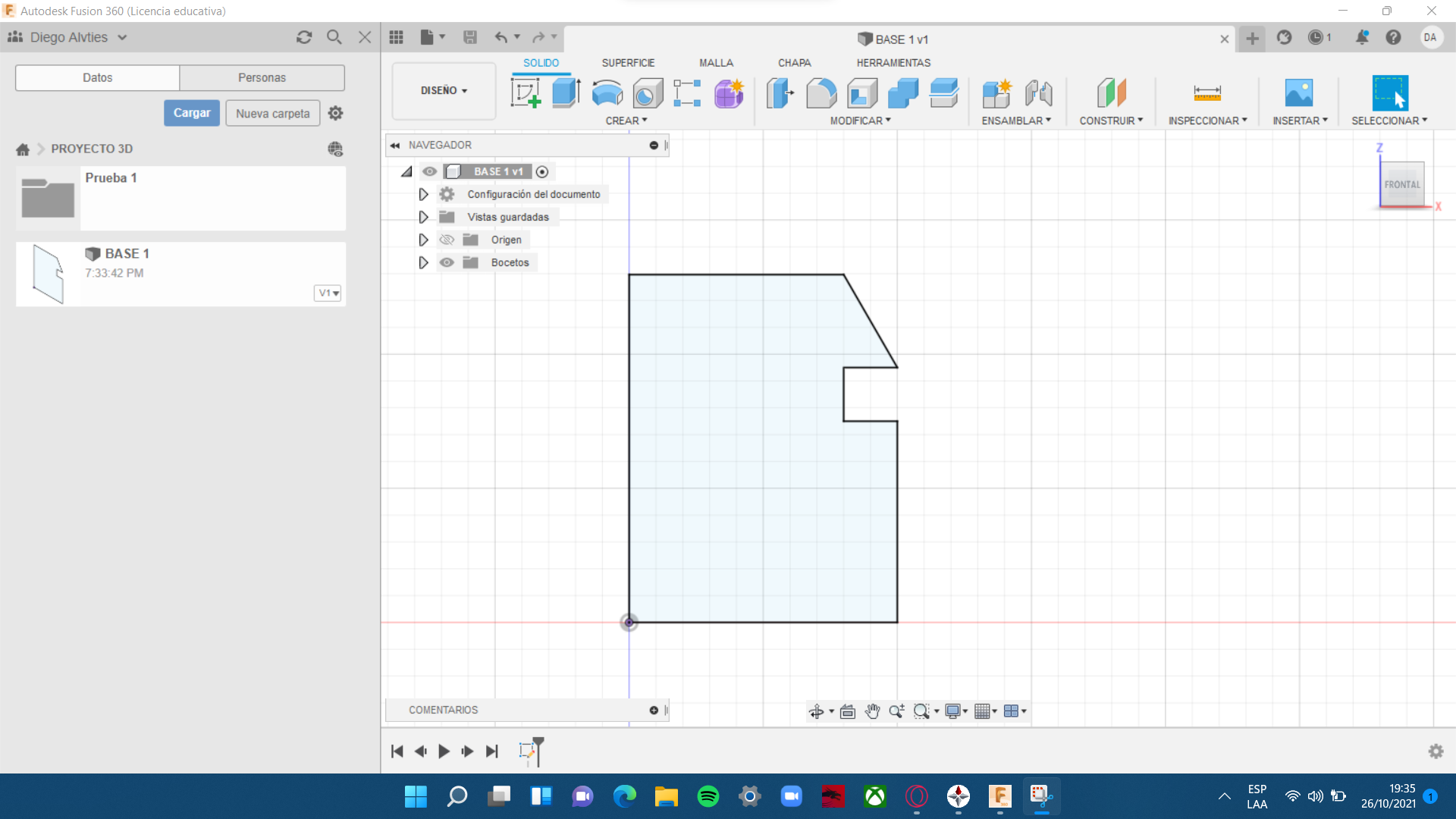Select the Datos tab
The image size is (1456, 819).
97,77
